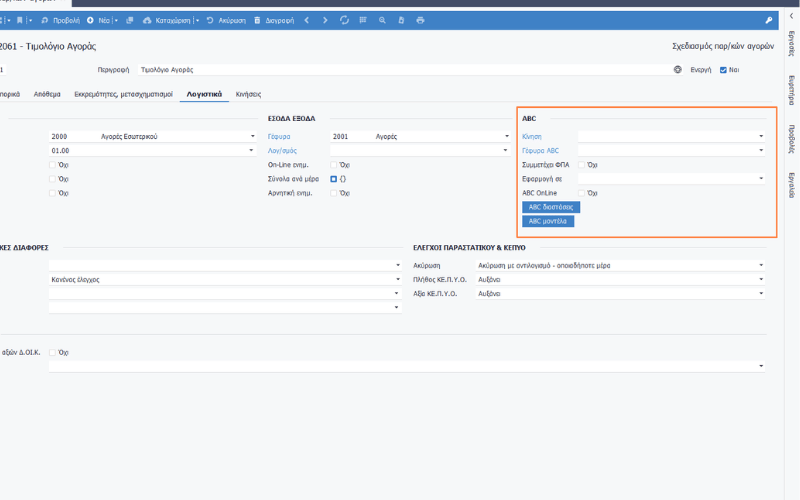Click the Ακύρωση toolbar button

(226, 20)
